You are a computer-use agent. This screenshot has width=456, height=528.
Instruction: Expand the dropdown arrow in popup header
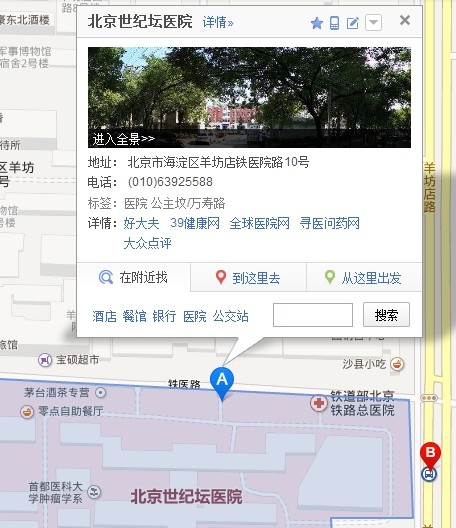pos(373,23)
